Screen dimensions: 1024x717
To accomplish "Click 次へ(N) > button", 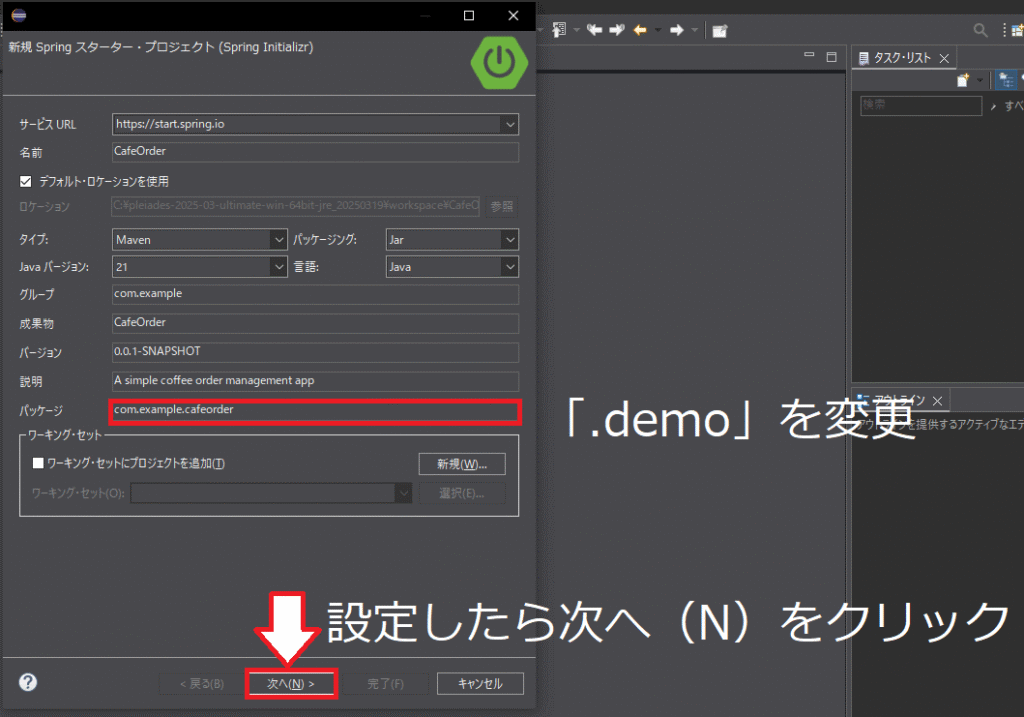I will point(291,684).
